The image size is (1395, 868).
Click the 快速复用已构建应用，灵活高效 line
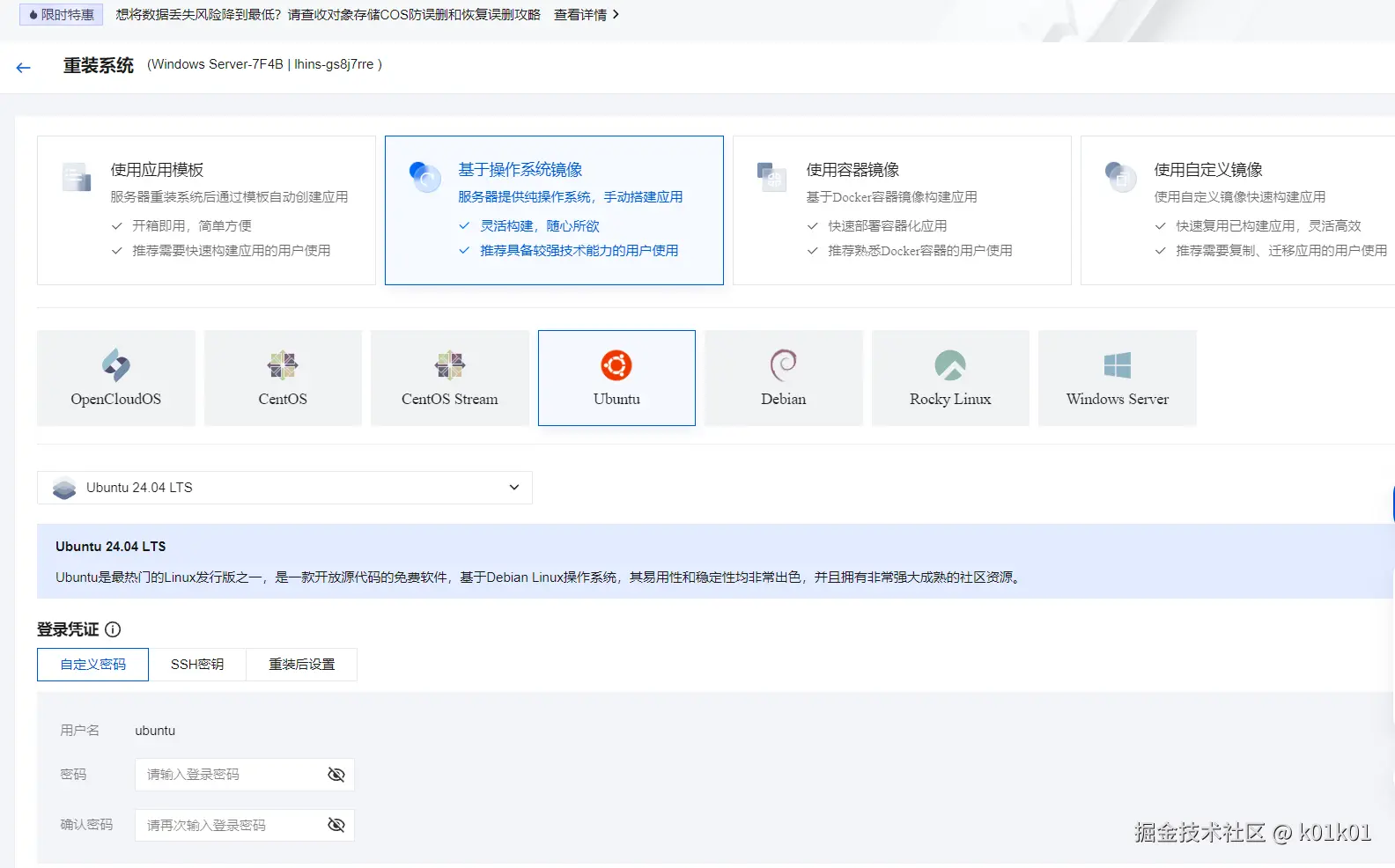[1268, 226]
